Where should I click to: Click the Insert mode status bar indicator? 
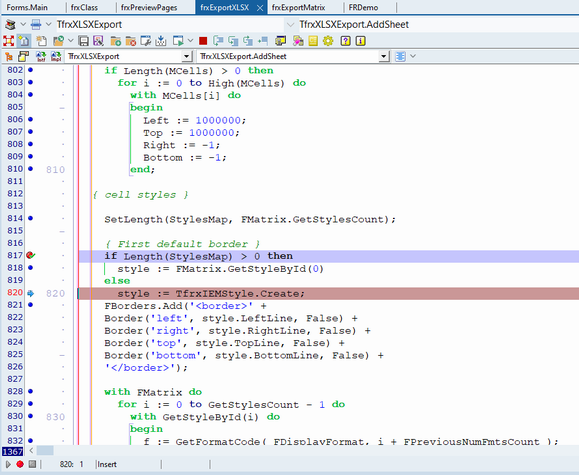[107, 464]
